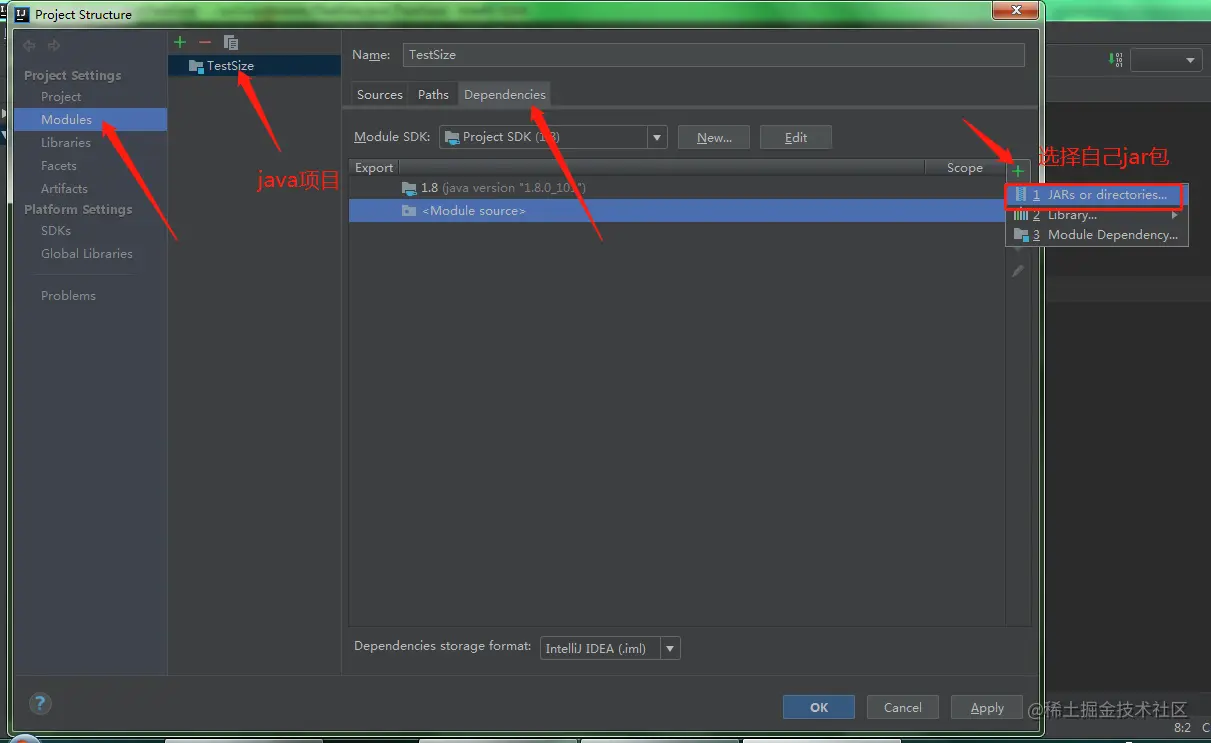1211x743 pixels.
Task: Open the Library submenu item
Action: click(x=1096, y=215)
